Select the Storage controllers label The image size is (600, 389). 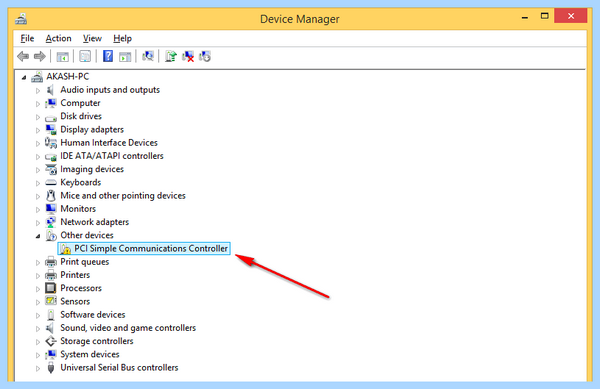(x=97, y=341)
